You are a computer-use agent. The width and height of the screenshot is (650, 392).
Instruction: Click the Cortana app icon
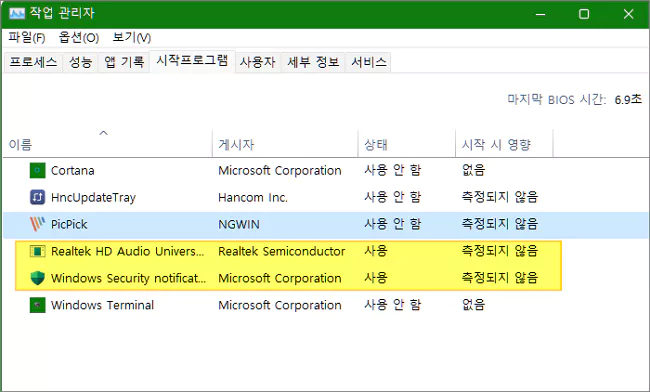click(37, 170)
